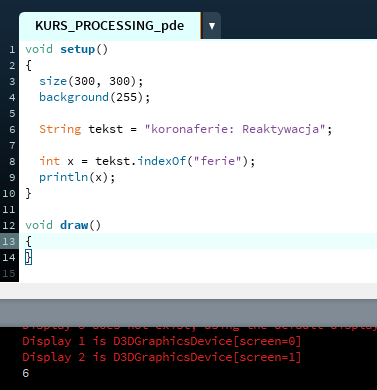The image size is (377, 390).
Task: Click the indexOf method call
Action: tap(162, 161)
